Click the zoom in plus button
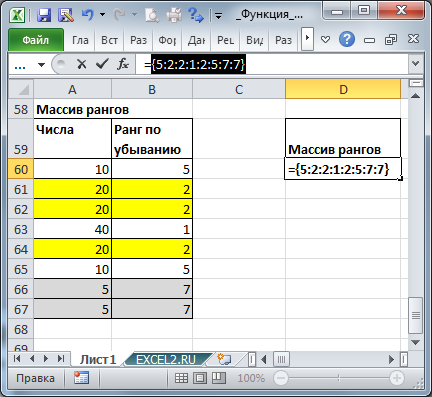The width and height of the screenshot is (432, 397). (x=396, y=378)
